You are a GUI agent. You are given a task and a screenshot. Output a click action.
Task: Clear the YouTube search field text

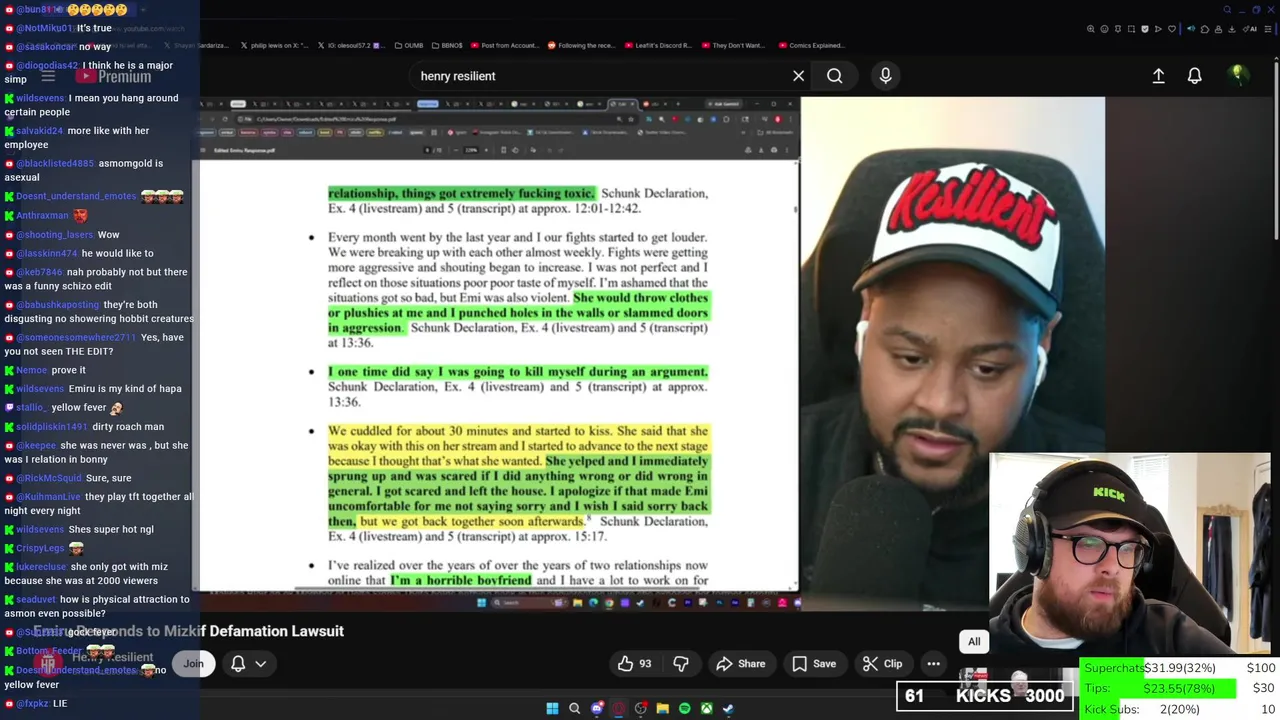click(798, 76)
